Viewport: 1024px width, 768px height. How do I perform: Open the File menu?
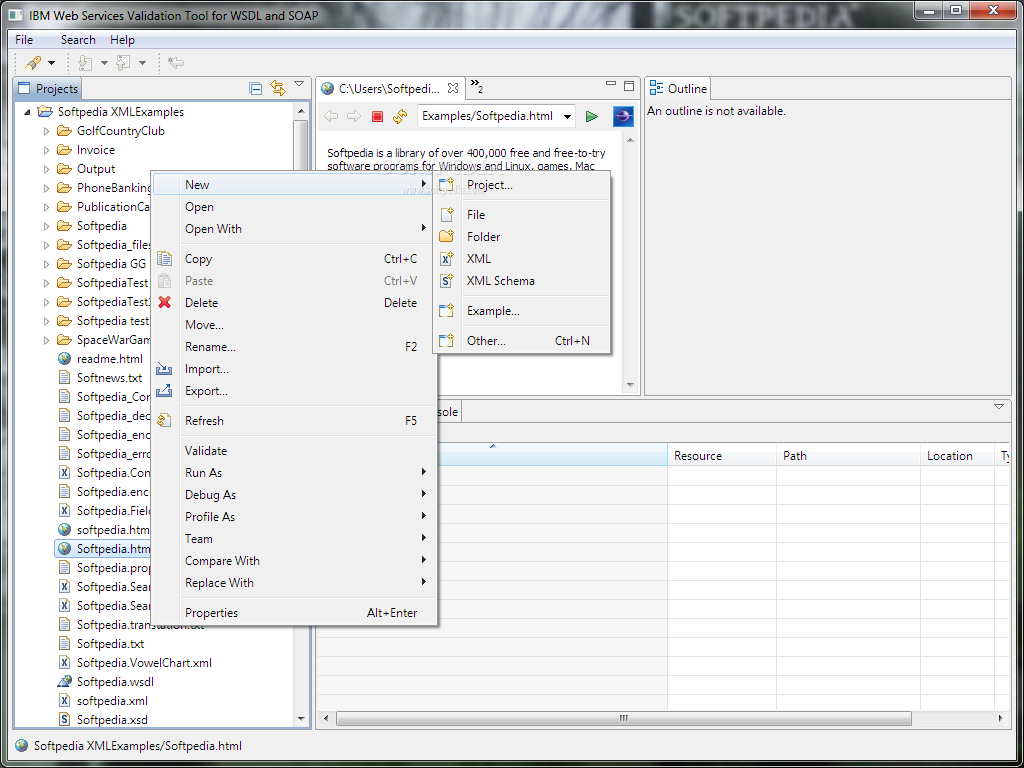[24, 40]
